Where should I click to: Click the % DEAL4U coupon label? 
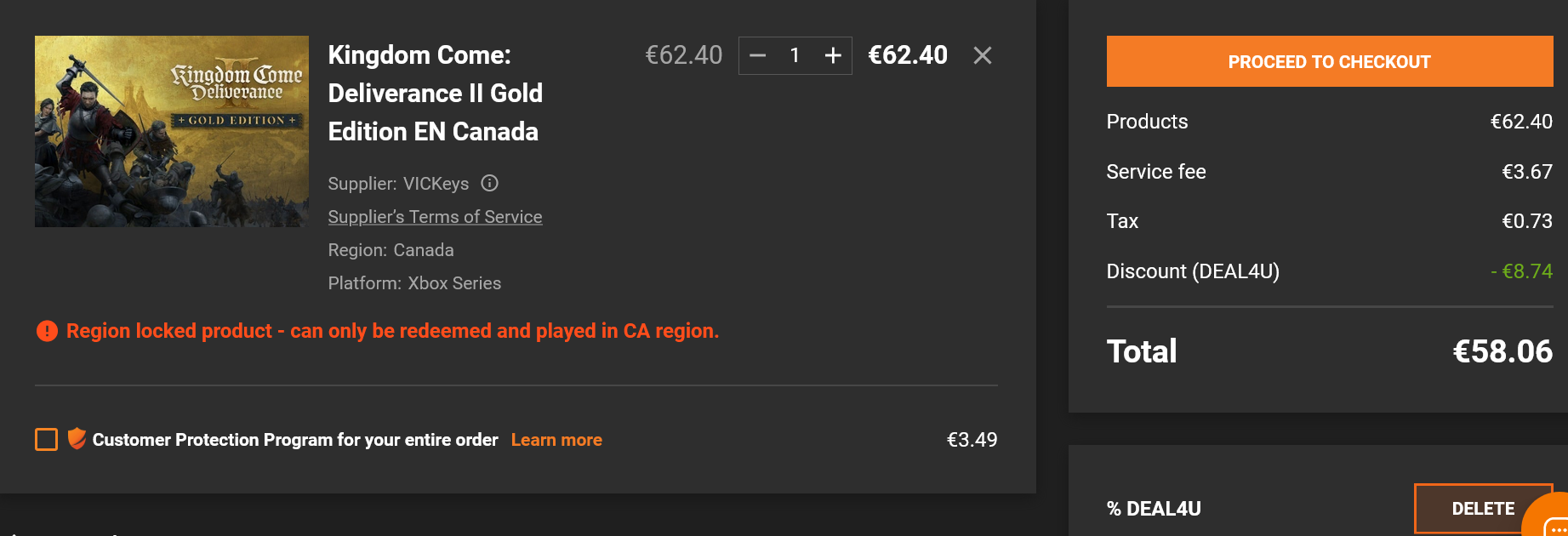point(1154,509)
